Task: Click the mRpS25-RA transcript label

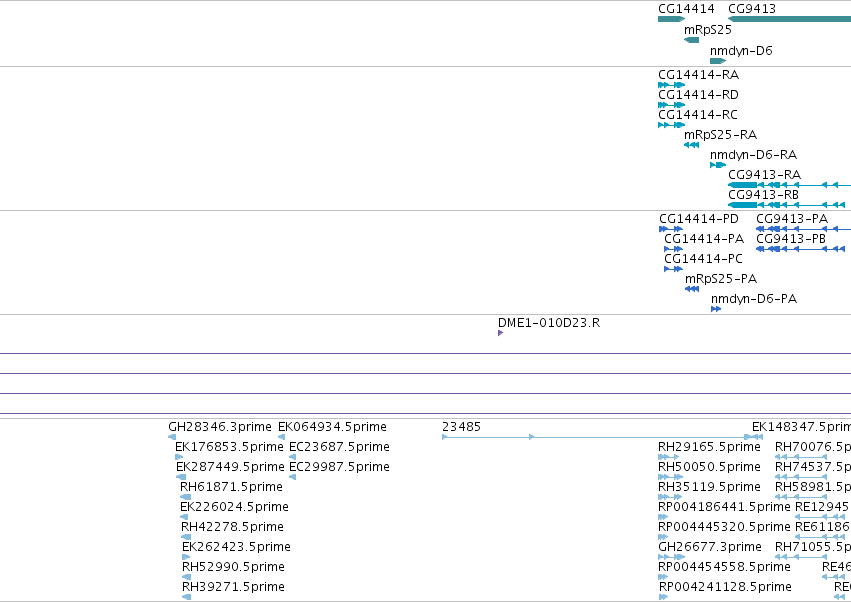Action: pos(720,135)
